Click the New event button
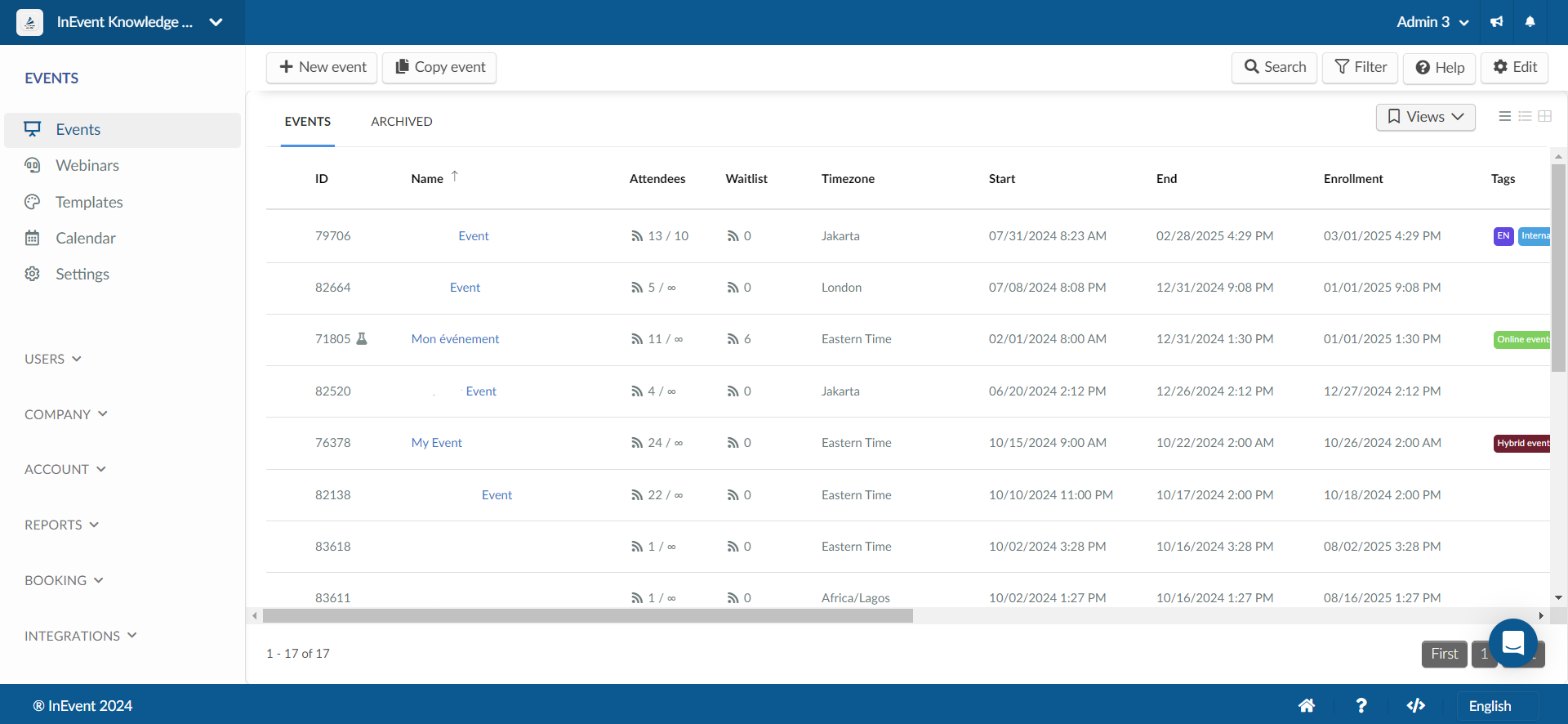This screenshot has width=1568, height=724. point(322,67)
